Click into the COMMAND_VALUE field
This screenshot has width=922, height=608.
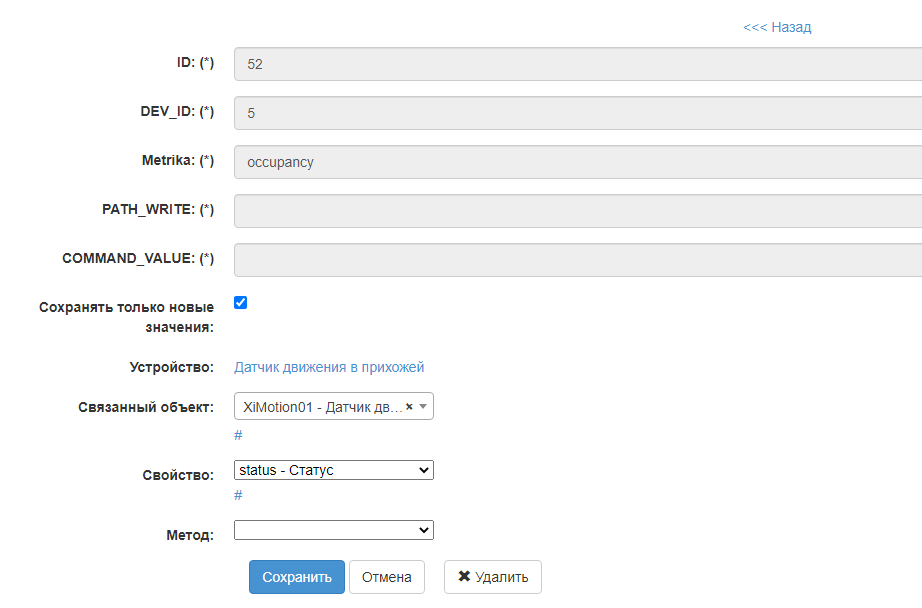(578, 260)
